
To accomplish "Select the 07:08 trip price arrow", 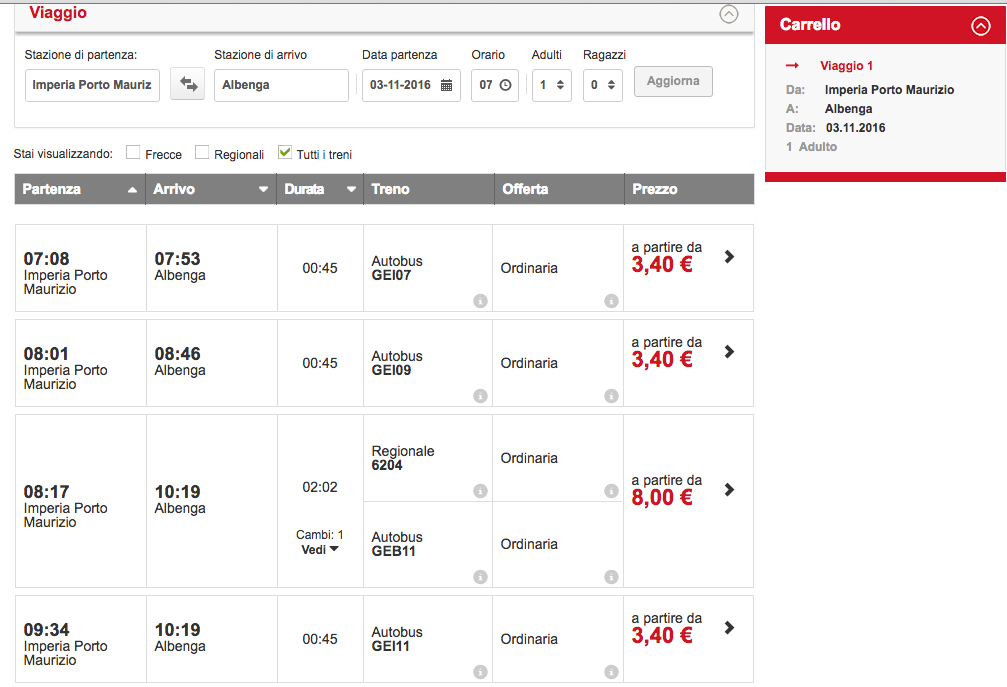I will tap(729, 257).
